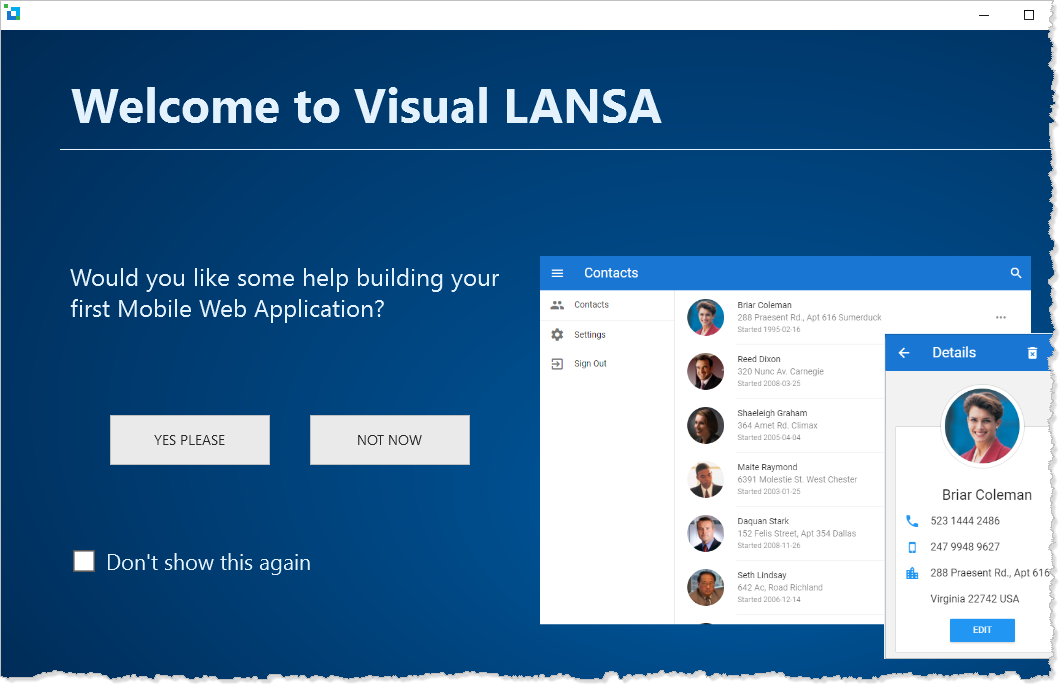
Task: Click phone number 523 1444 2486
Action: [965, 521]
